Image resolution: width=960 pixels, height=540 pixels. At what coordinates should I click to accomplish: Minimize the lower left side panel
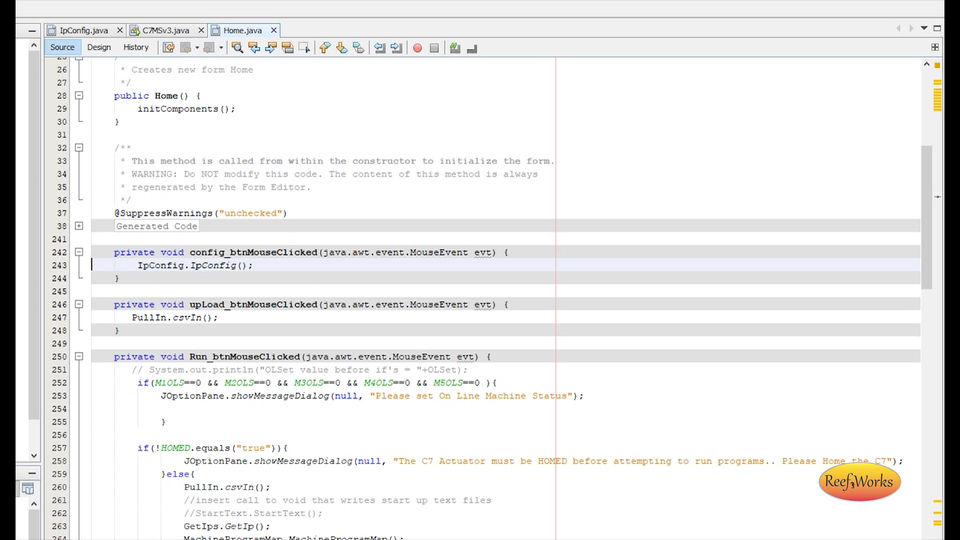32,473
